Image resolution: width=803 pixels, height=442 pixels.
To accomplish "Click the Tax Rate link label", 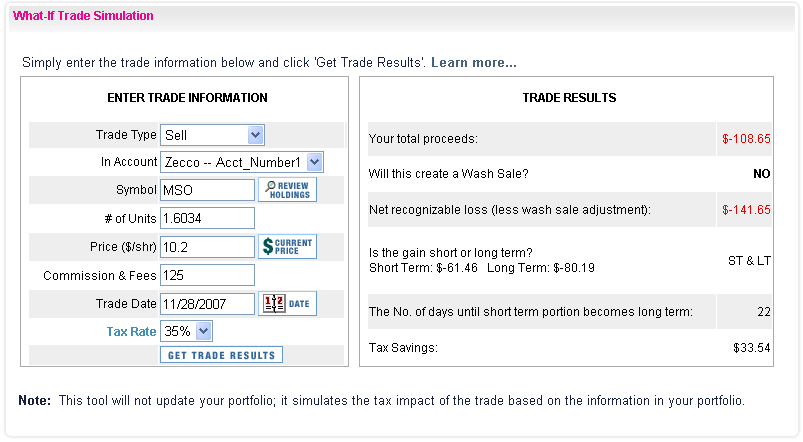I will pyautogui.click(x=131, y=331).
